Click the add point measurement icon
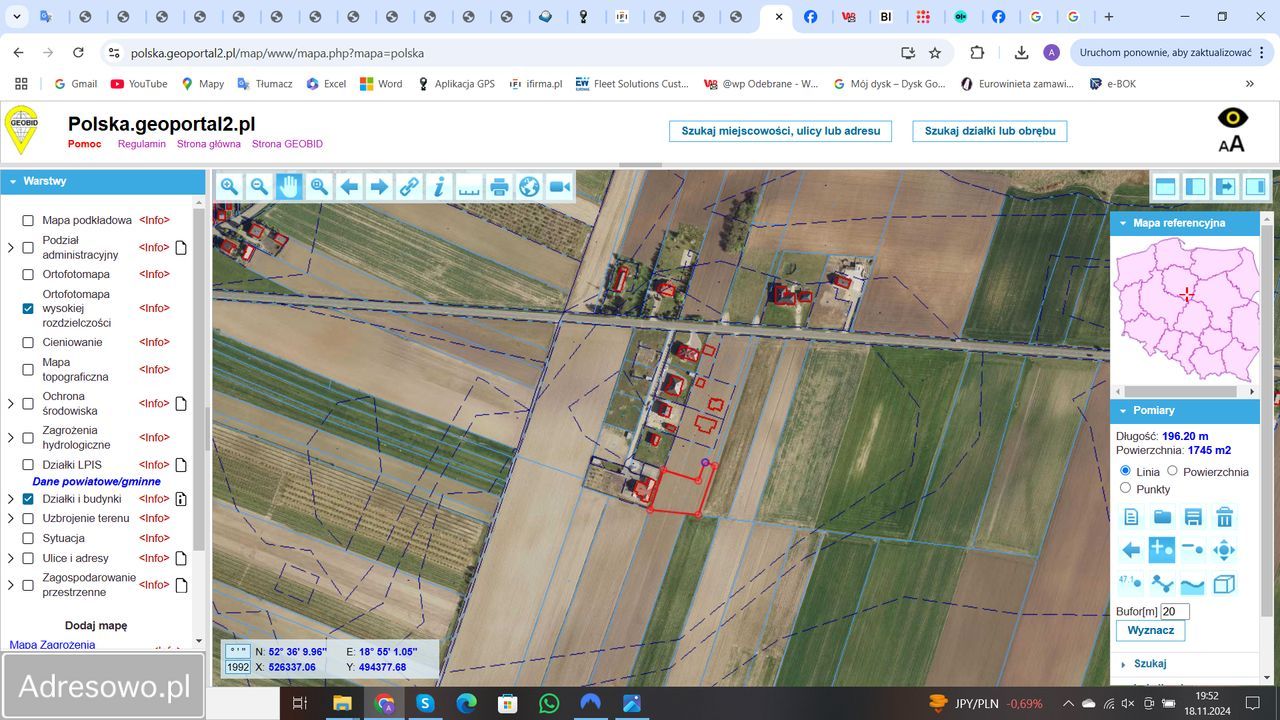Screen dimensions: 1280x720 click(x=1161, y=549)
